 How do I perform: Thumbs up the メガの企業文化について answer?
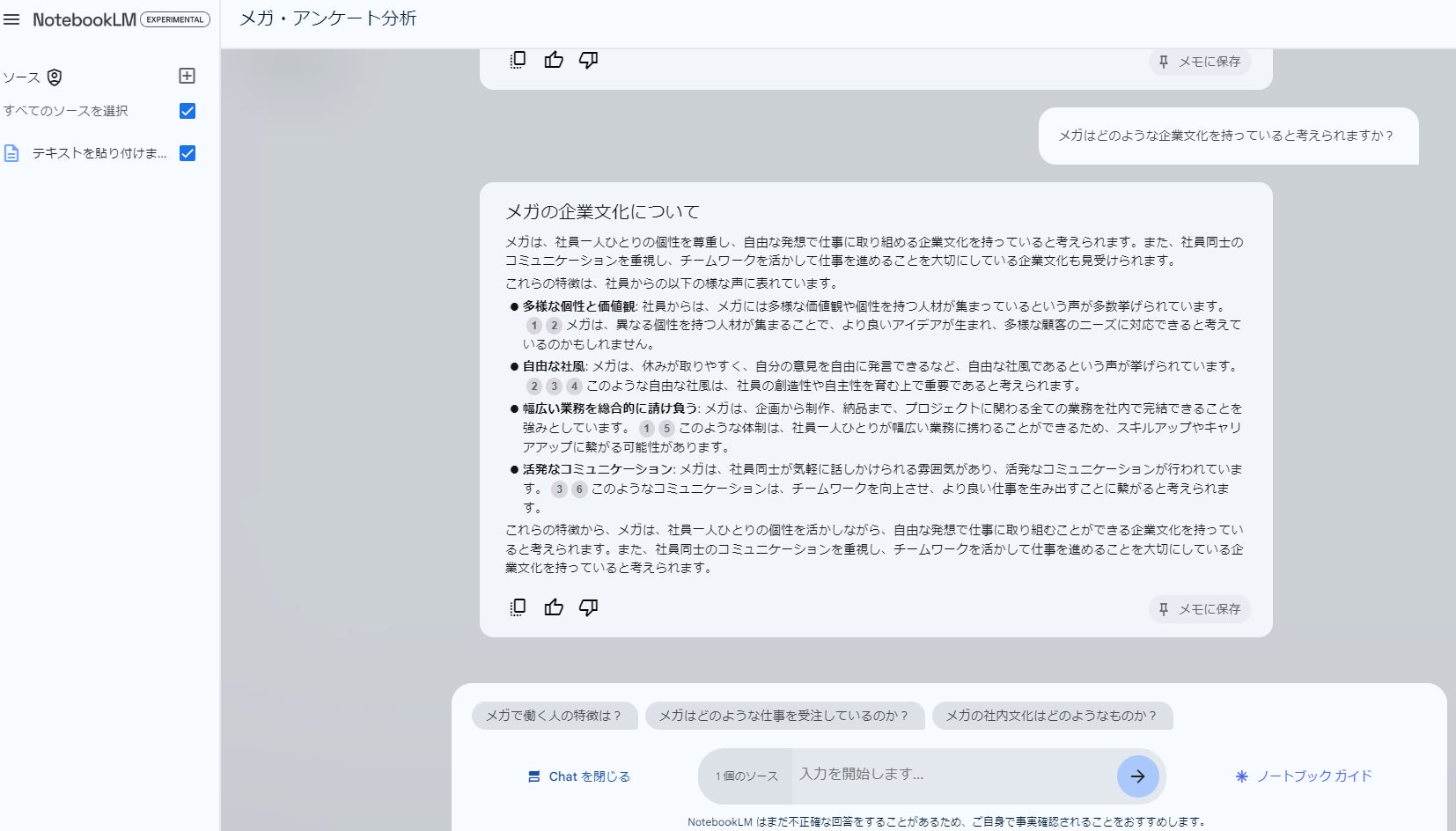click(x=554, y=607)
